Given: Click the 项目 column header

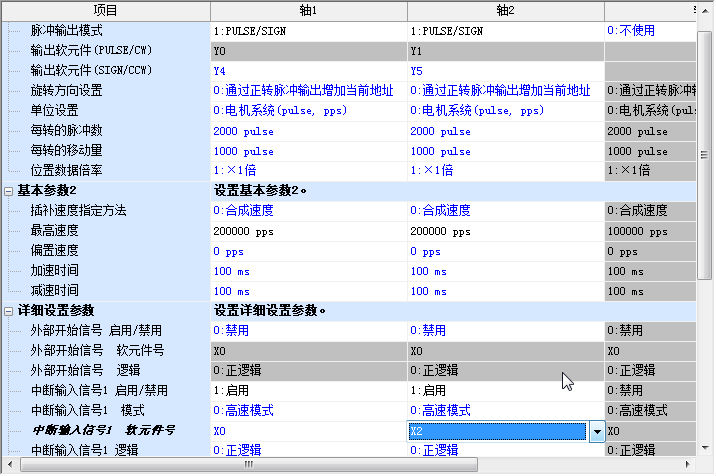Looking at the screenshot, I should click(105, 10).
